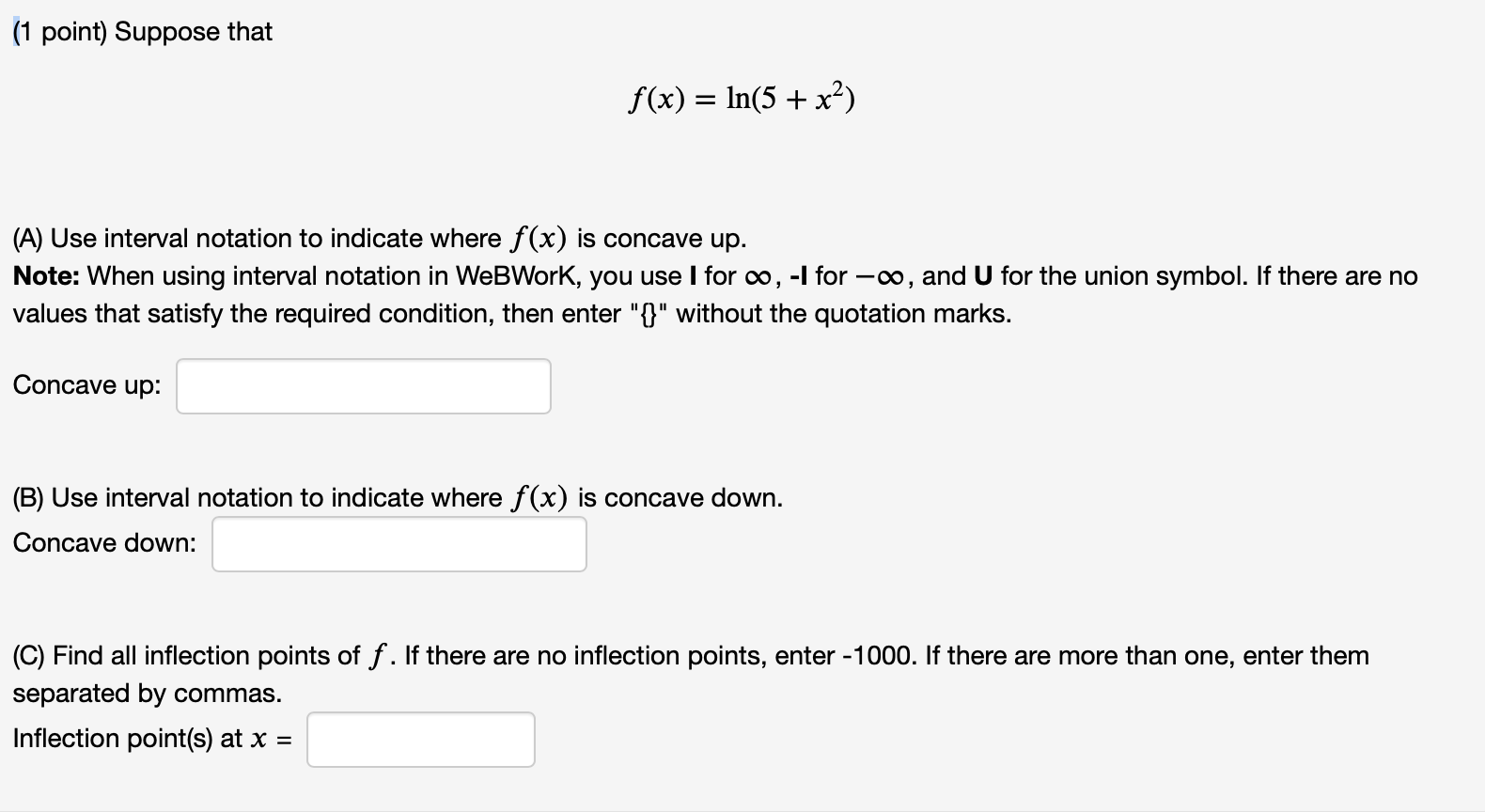Screen dimensions: 1485x812
Task: Click the italic f(x) in part (A)
Action: (x=537, y=237)
